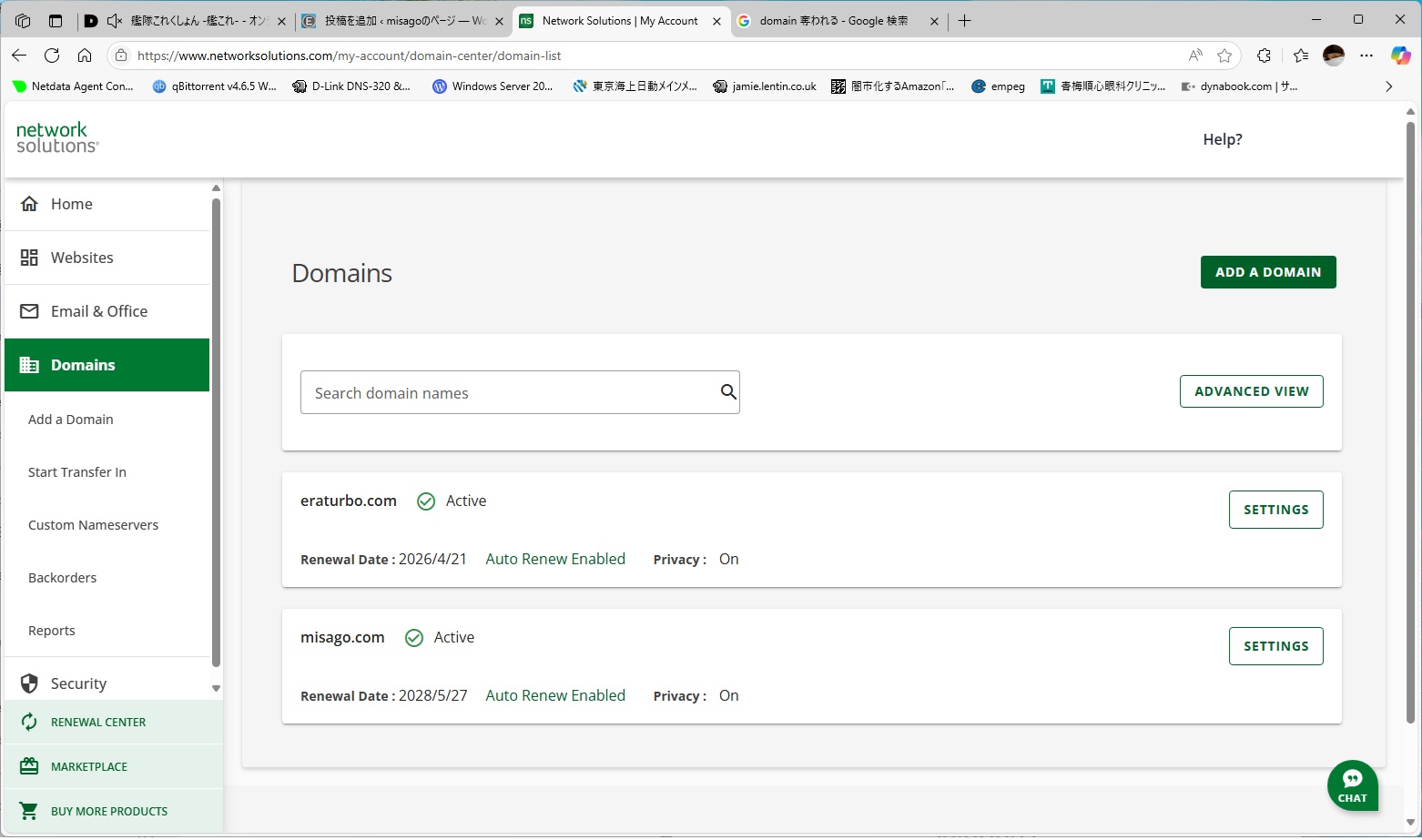Open jamie.lentin.co.uk bookmark
The image size is (1422, 840).
pos(765,86)
